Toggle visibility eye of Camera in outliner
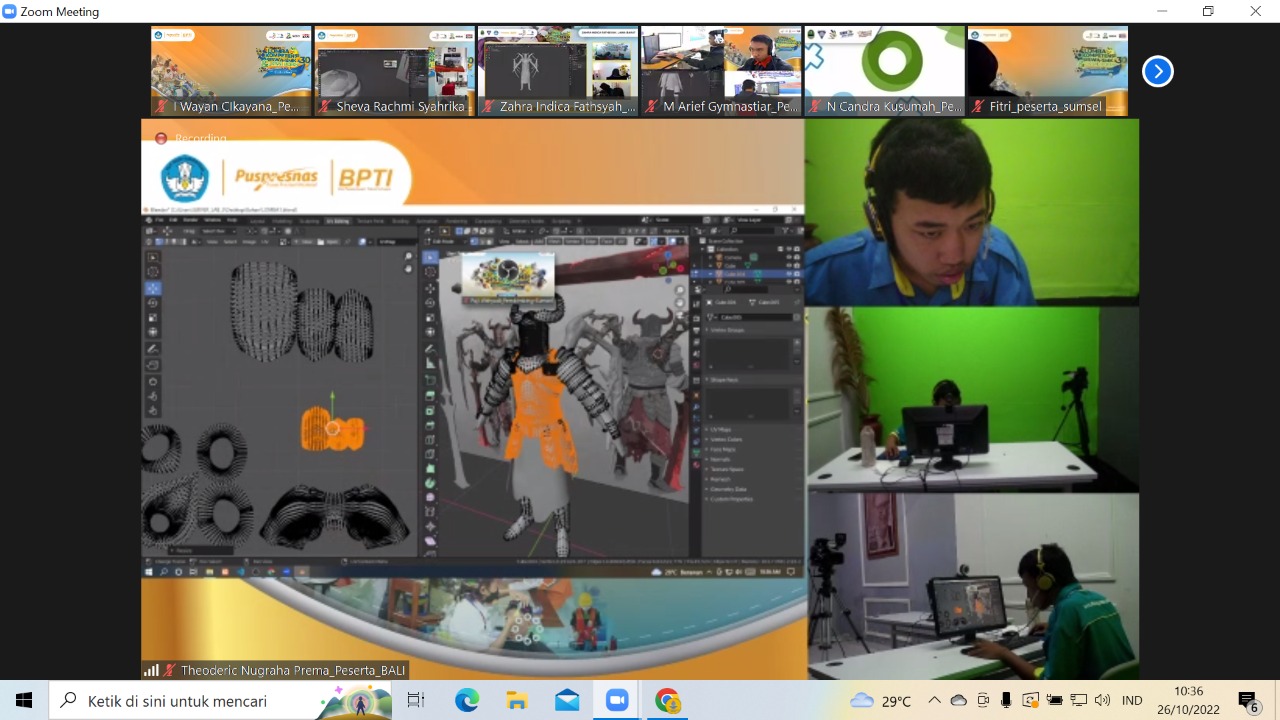Image resolution: width=1280 pixels, height=720 pixels. pyautogui.click(x=789, y=257)
